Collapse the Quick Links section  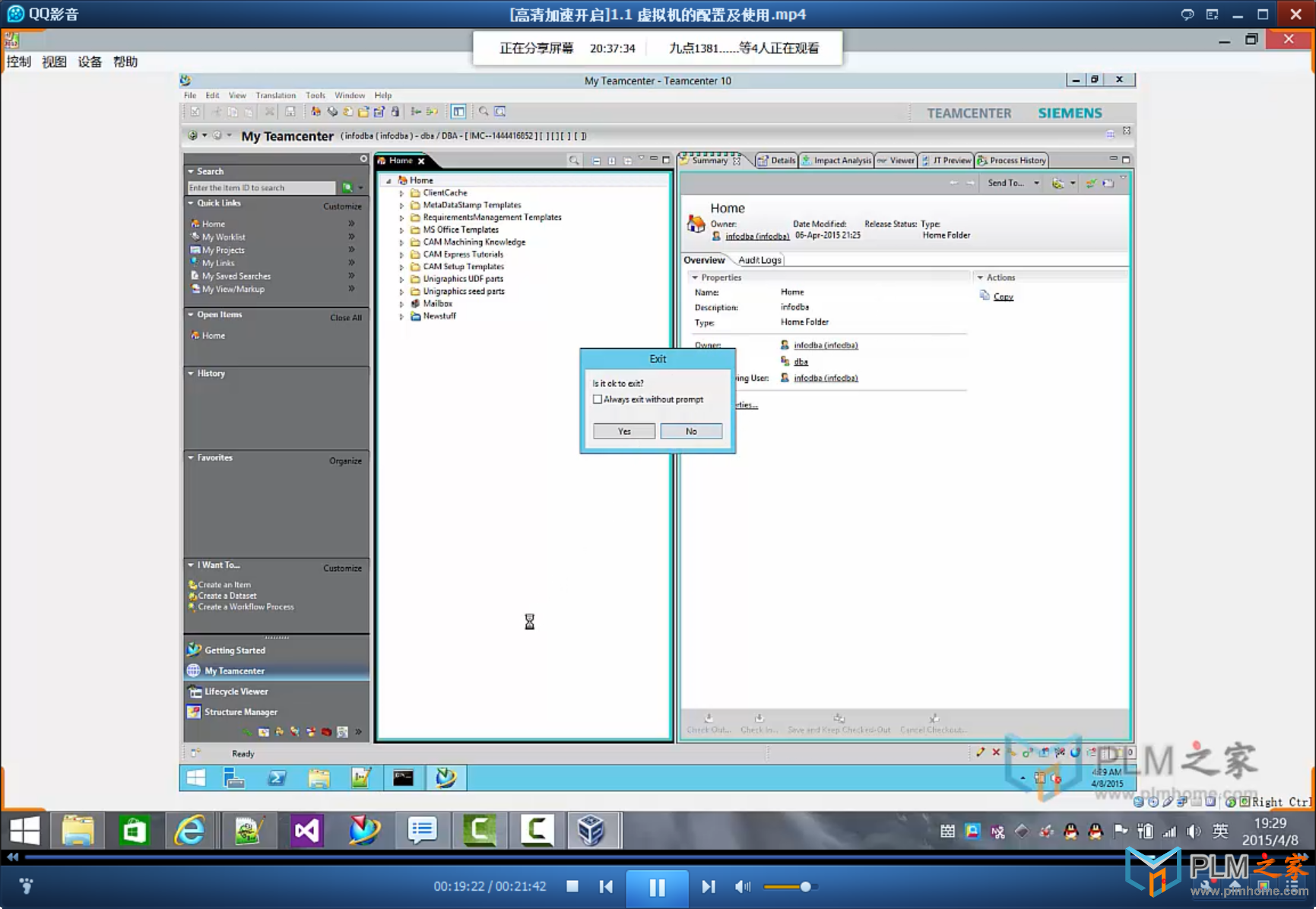(191, 203)
